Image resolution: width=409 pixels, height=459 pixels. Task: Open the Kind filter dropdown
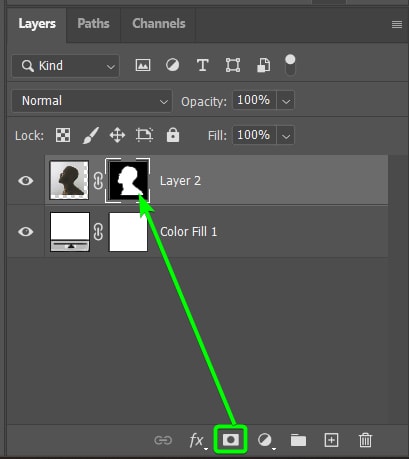(66, 66)
